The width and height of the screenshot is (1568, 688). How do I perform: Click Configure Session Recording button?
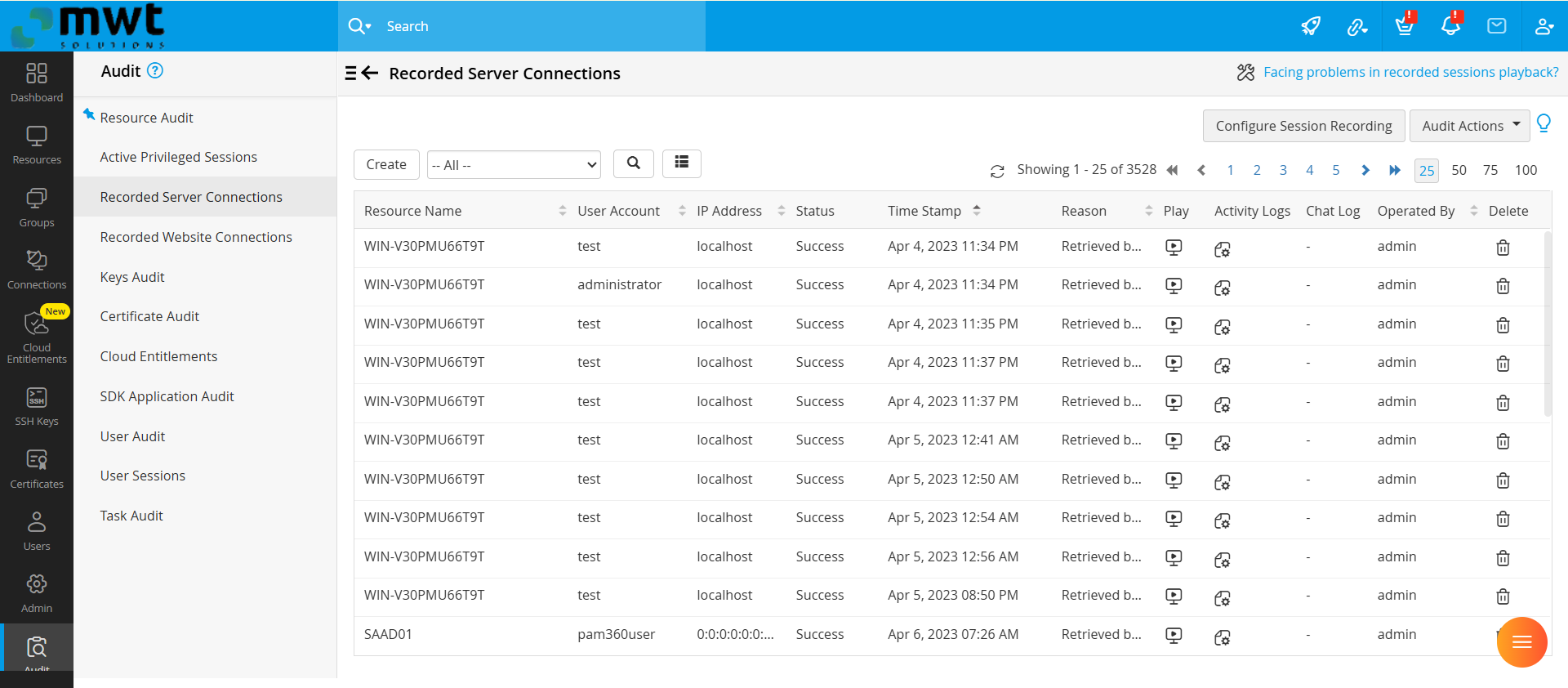[x=1303, y=126]
